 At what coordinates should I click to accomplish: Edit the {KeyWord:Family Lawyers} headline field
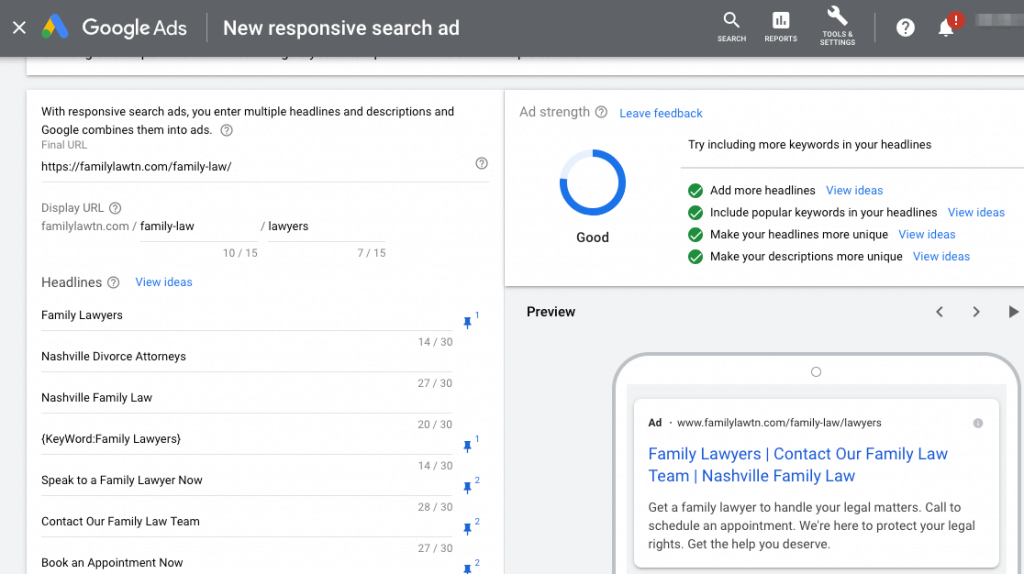(247, 439)
